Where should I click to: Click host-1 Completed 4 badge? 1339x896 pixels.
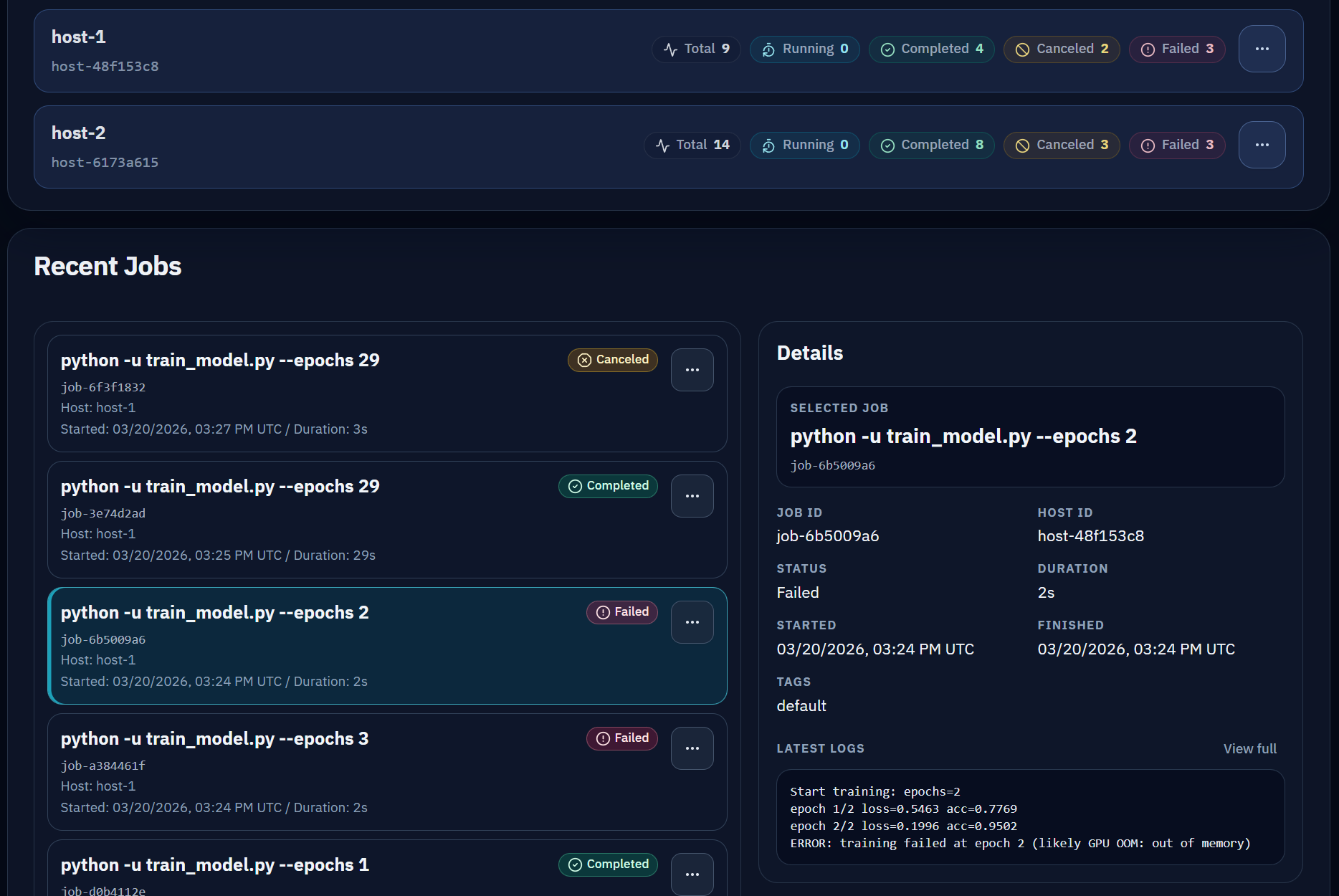pyautogui.click(x=931, y=49)
